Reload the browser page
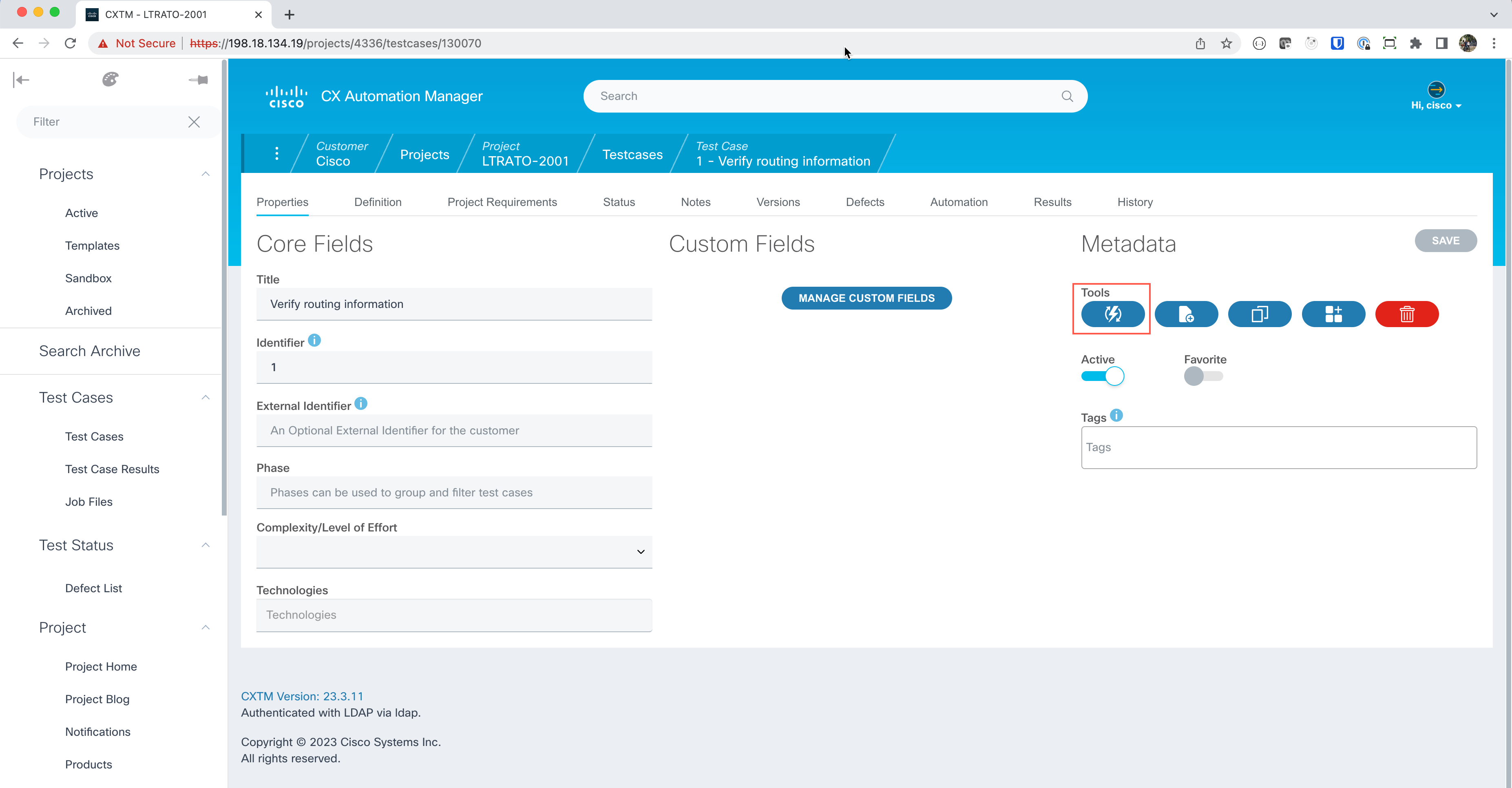Viewport: 1512px width, 788px height. tap(71, 44)
